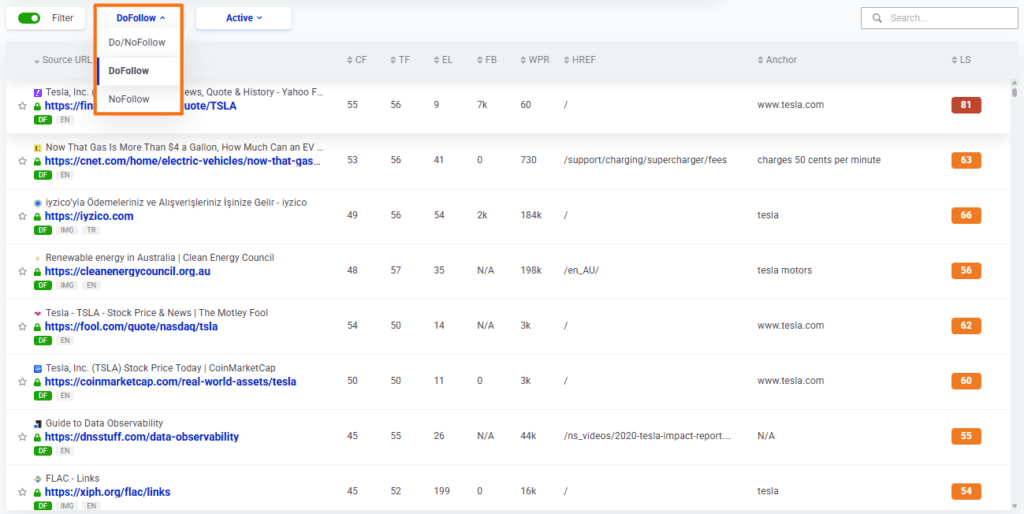
Task: Star the iyzico.com row
Action: click(22, 216)
